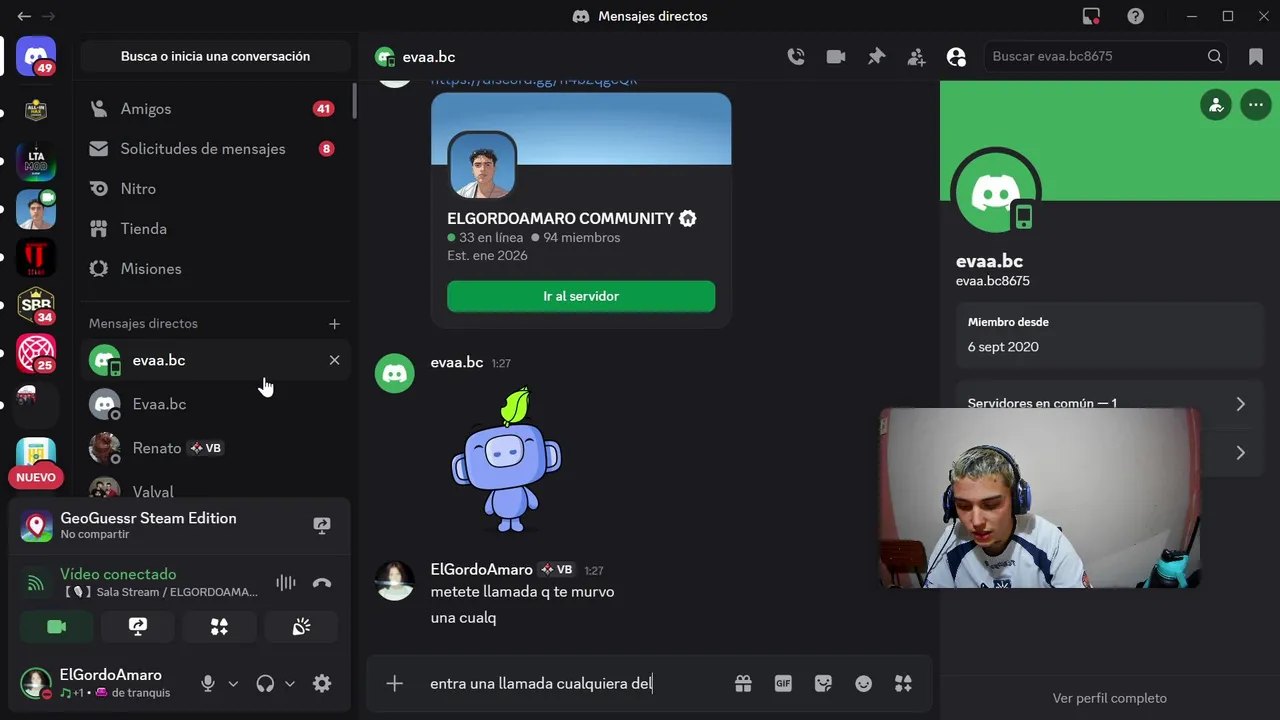Open friend options icon on profile banner
The height and width of the screenshot is (720, 1280).
1216,104
